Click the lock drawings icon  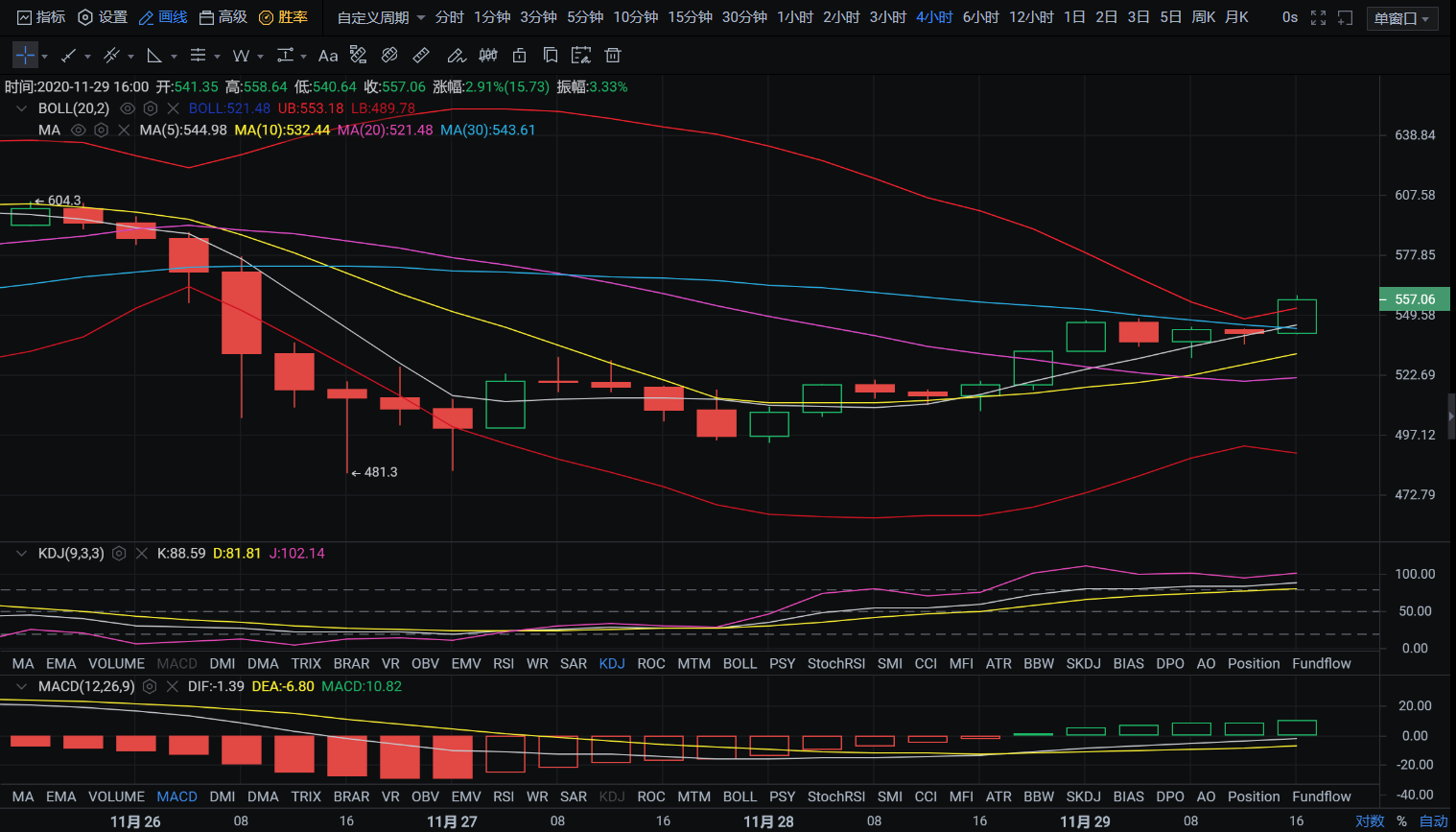pyautogui.click(x=519, y=56)
